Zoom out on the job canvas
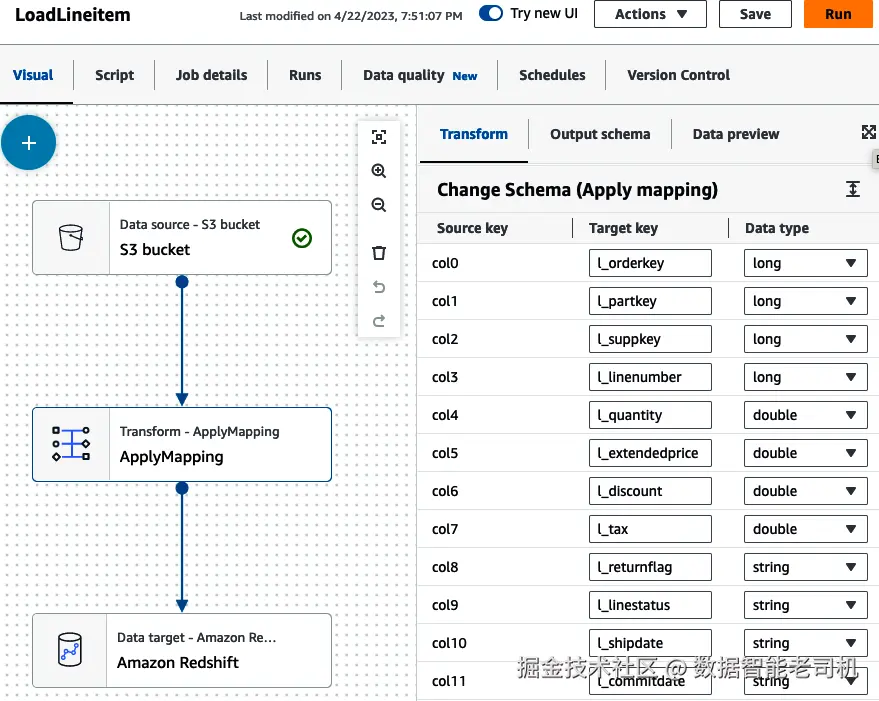Image resolution: width=879 pixels, height=701 pixels. (x=379, y=205)
